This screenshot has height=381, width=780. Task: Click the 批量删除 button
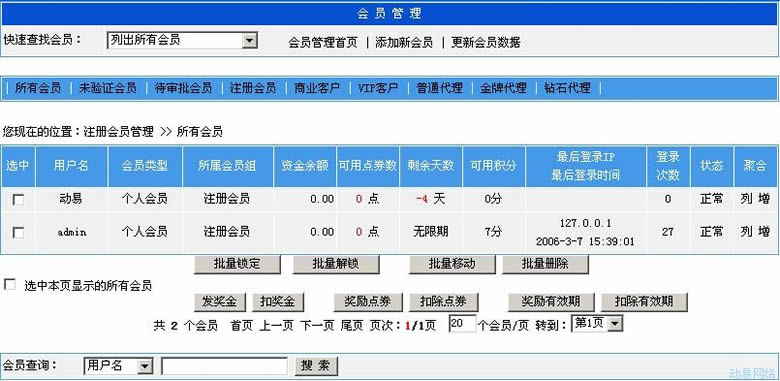545,264
